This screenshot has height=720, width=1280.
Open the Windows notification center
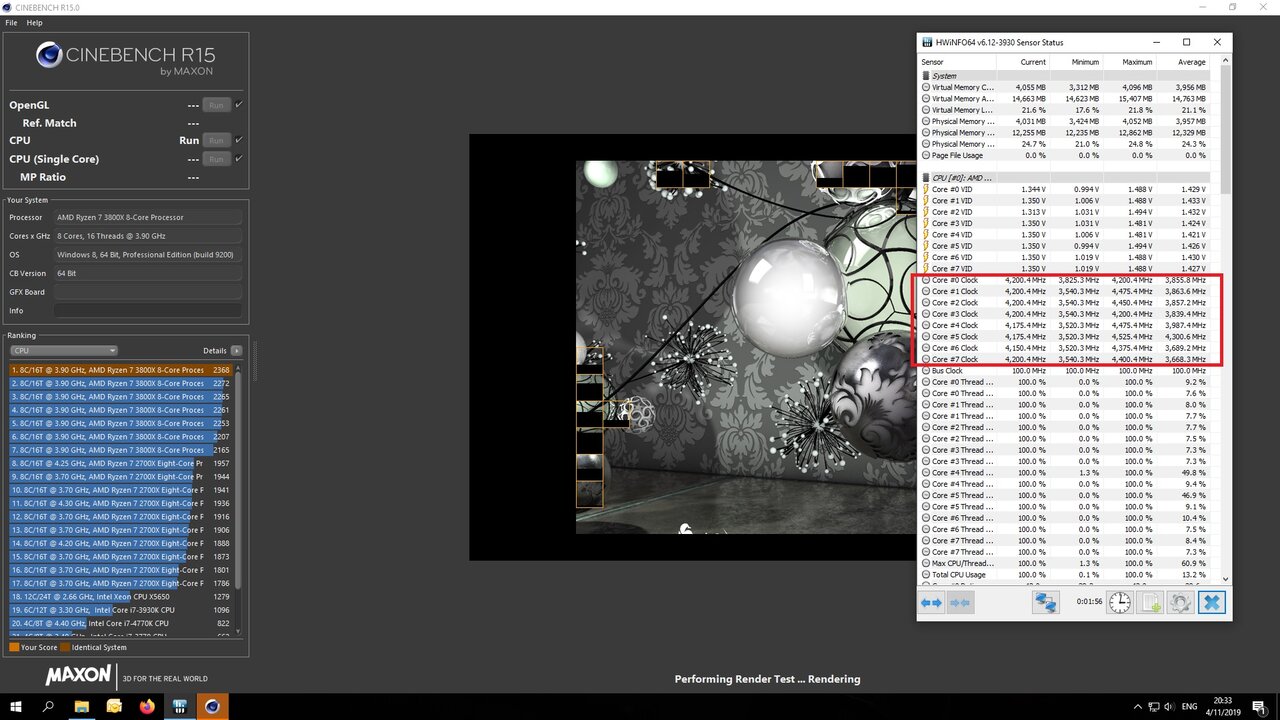1260,706
